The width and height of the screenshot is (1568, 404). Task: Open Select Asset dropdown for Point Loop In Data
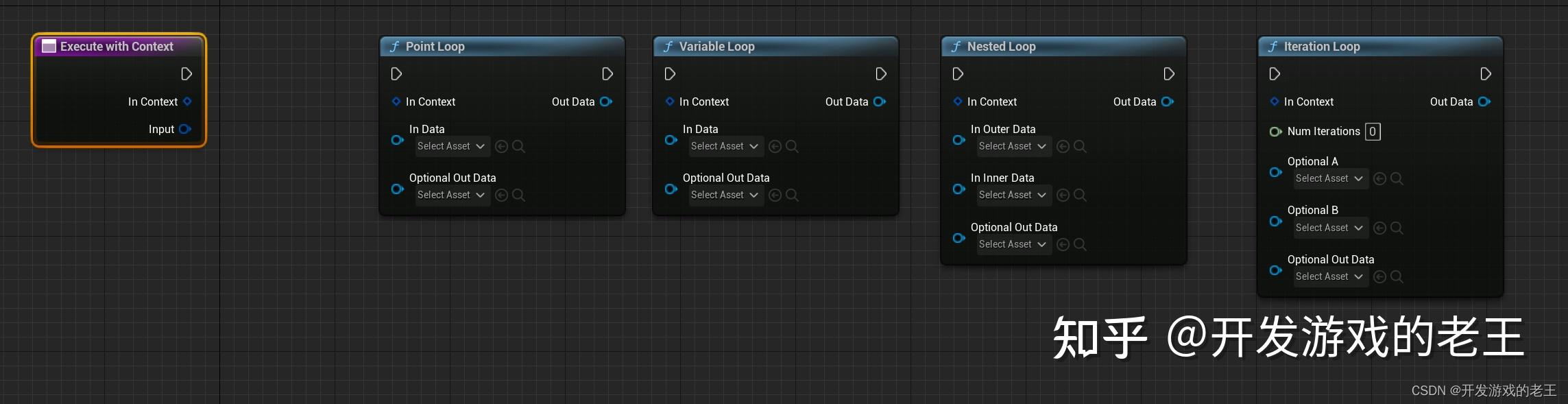[451, 146]
